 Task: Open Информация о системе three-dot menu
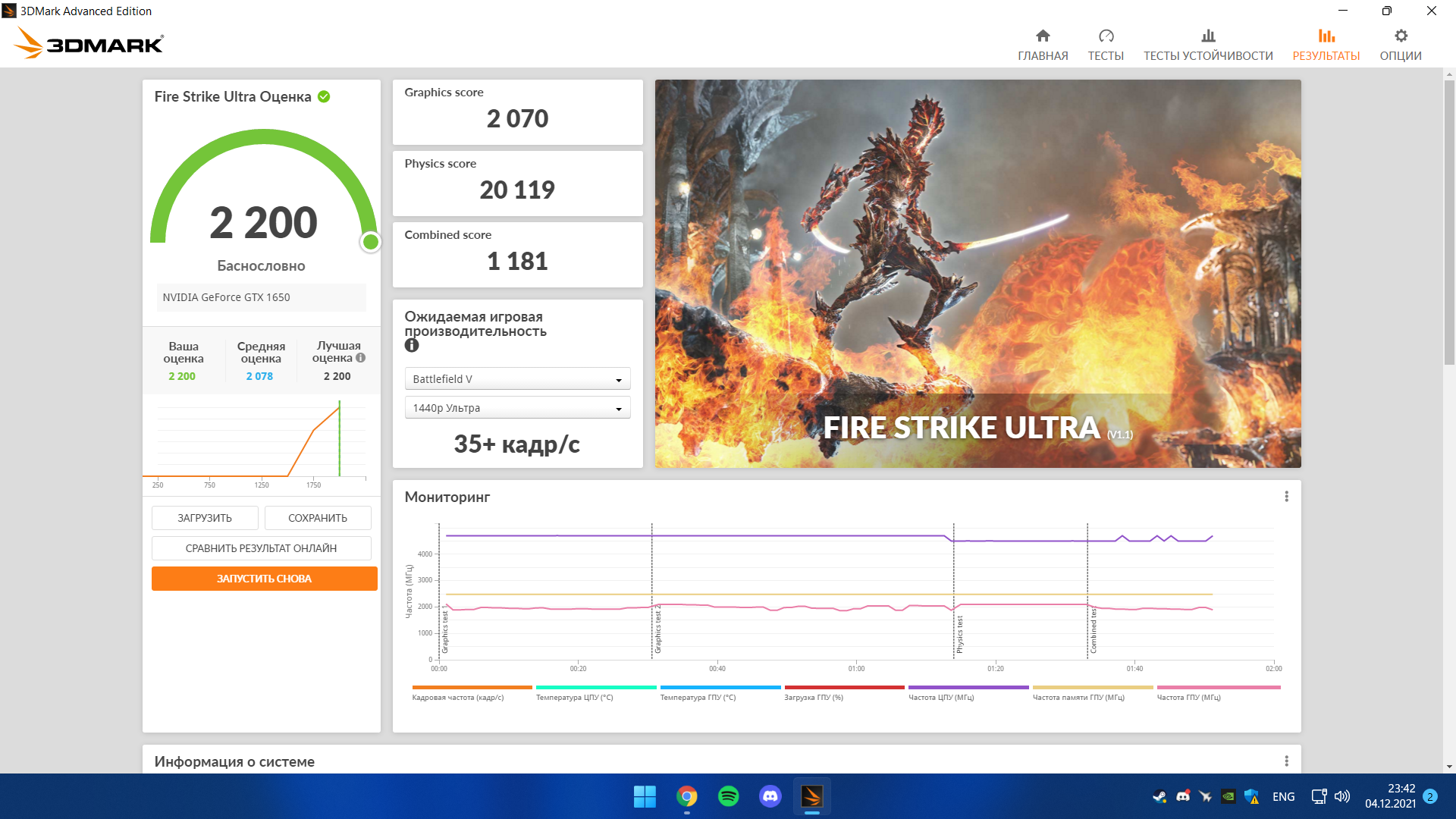tap(1286, 761)
